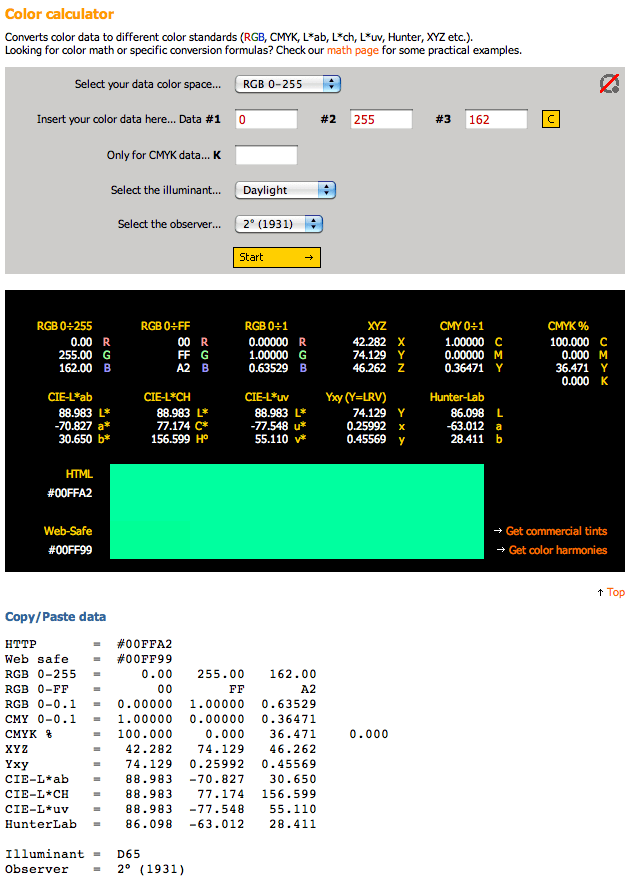634x885 pixels.
Task: Click the RGB 0÷FF column header
Action: [165, 326]
